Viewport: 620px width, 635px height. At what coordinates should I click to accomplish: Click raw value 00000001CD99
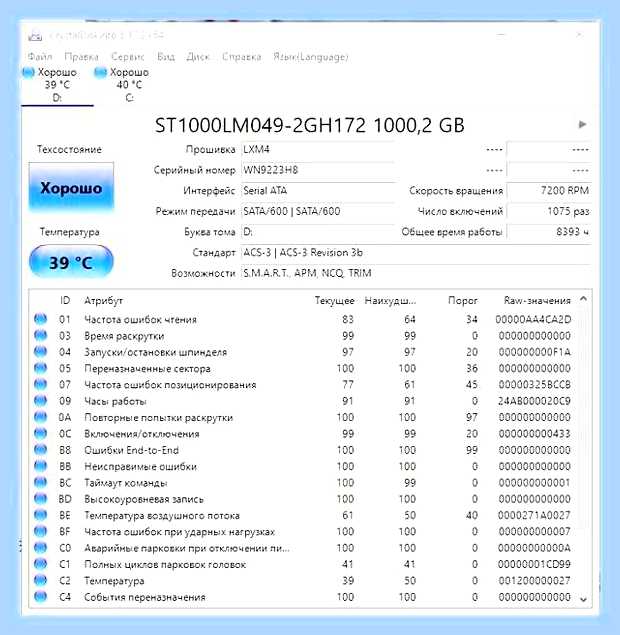[x=534, y=564]
